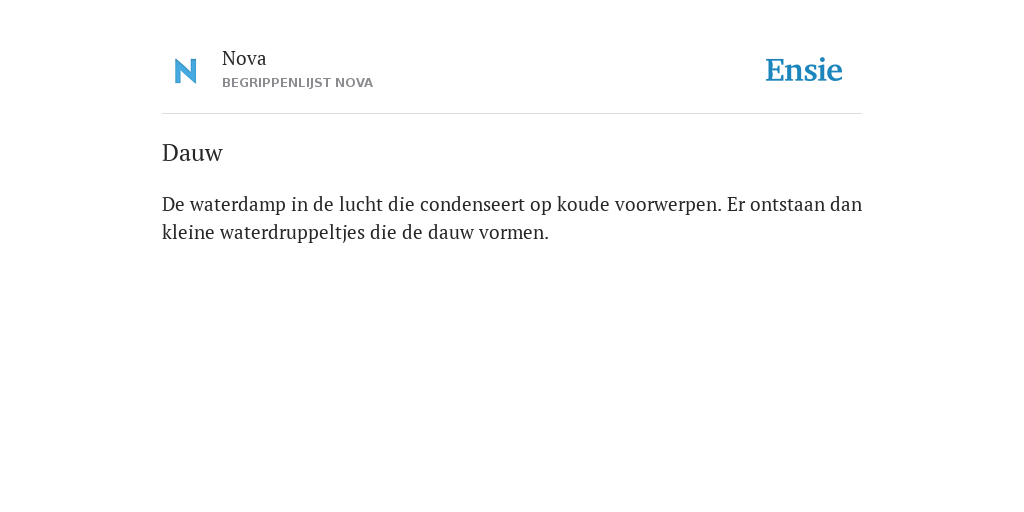Open the BEGRIPPENLIJST NOVA link
1024x512 pixels.
pyautogui.click(x=297, y=83)
